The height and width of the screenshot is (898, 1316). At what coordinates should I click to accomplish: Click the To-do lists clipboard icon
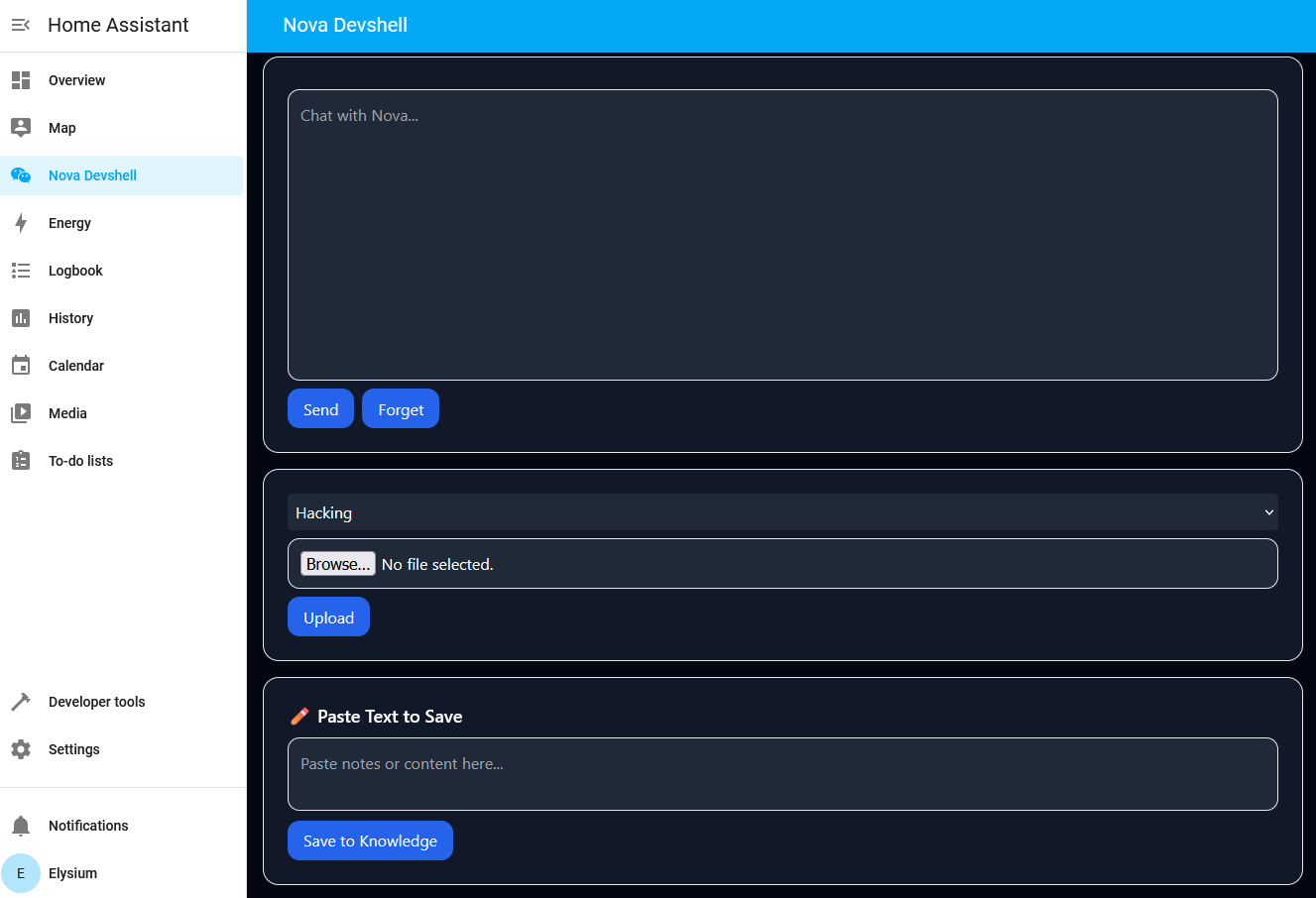point(20,460)
